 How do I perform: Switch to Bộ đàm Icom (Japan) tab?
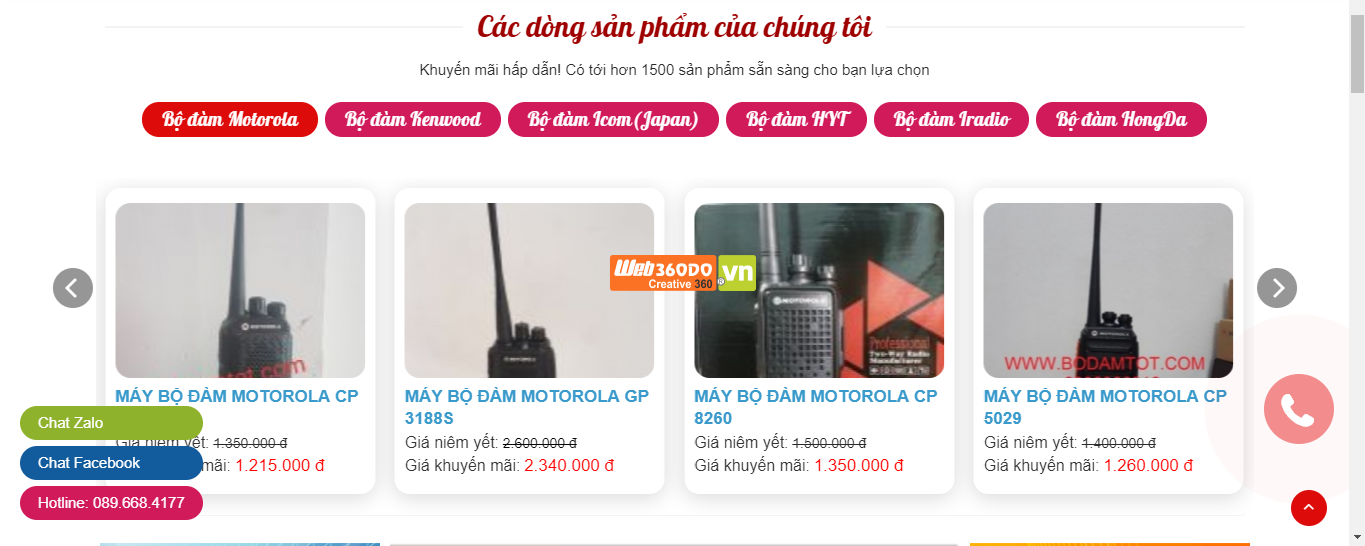[613, 120]
